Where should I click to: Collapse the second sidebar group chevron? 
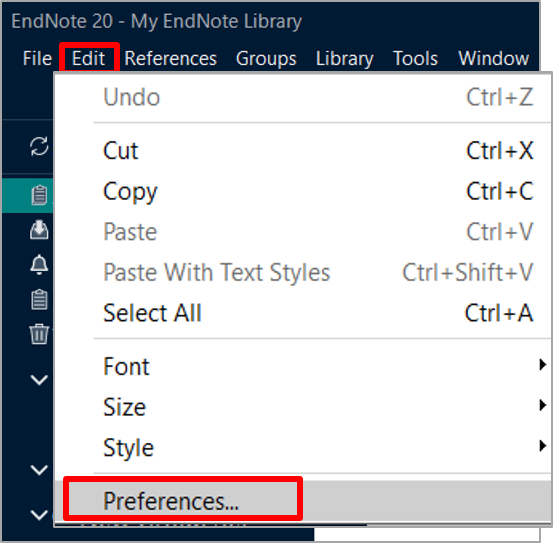(x=39, y=470)
